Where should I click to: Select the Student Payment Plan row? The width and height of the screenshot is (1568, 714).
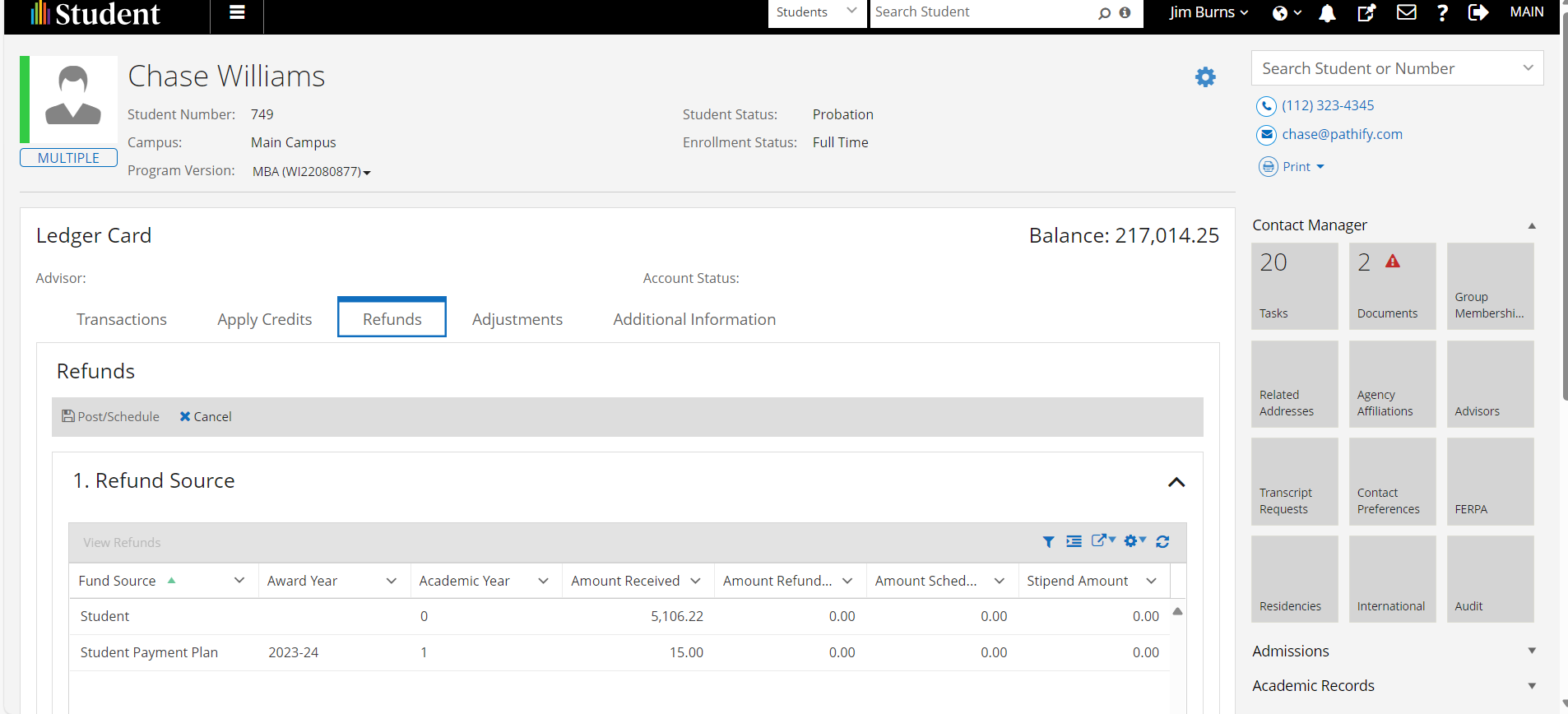pyautogui.click(x=619, y=653)
